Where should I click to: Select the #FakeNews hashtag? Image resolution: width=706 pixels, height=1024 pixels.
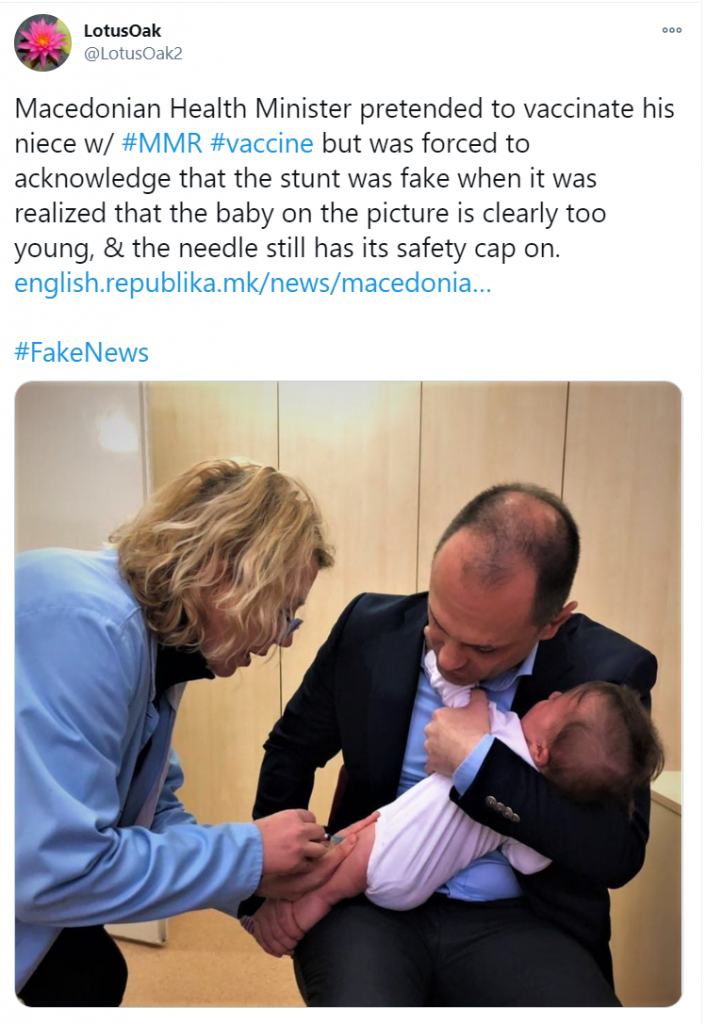point(82,352)
